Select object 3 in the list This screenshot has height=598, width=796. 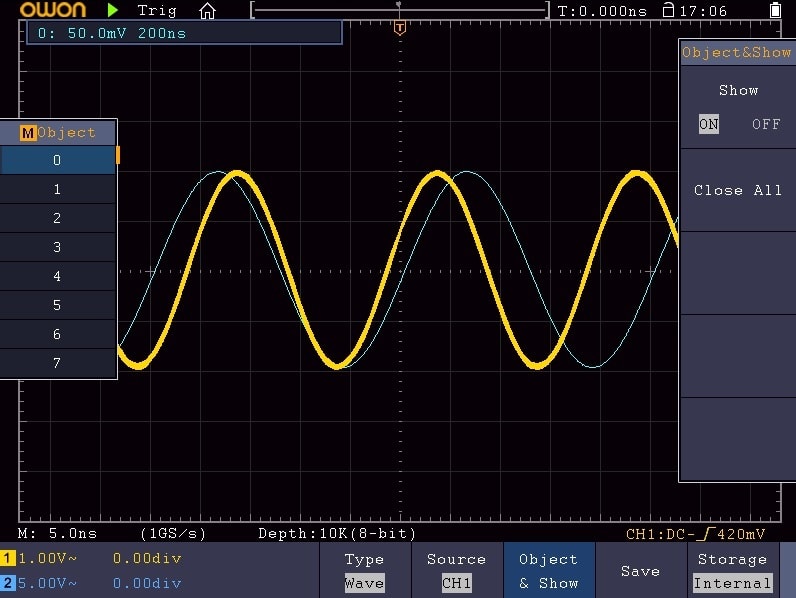click(57, 247)
